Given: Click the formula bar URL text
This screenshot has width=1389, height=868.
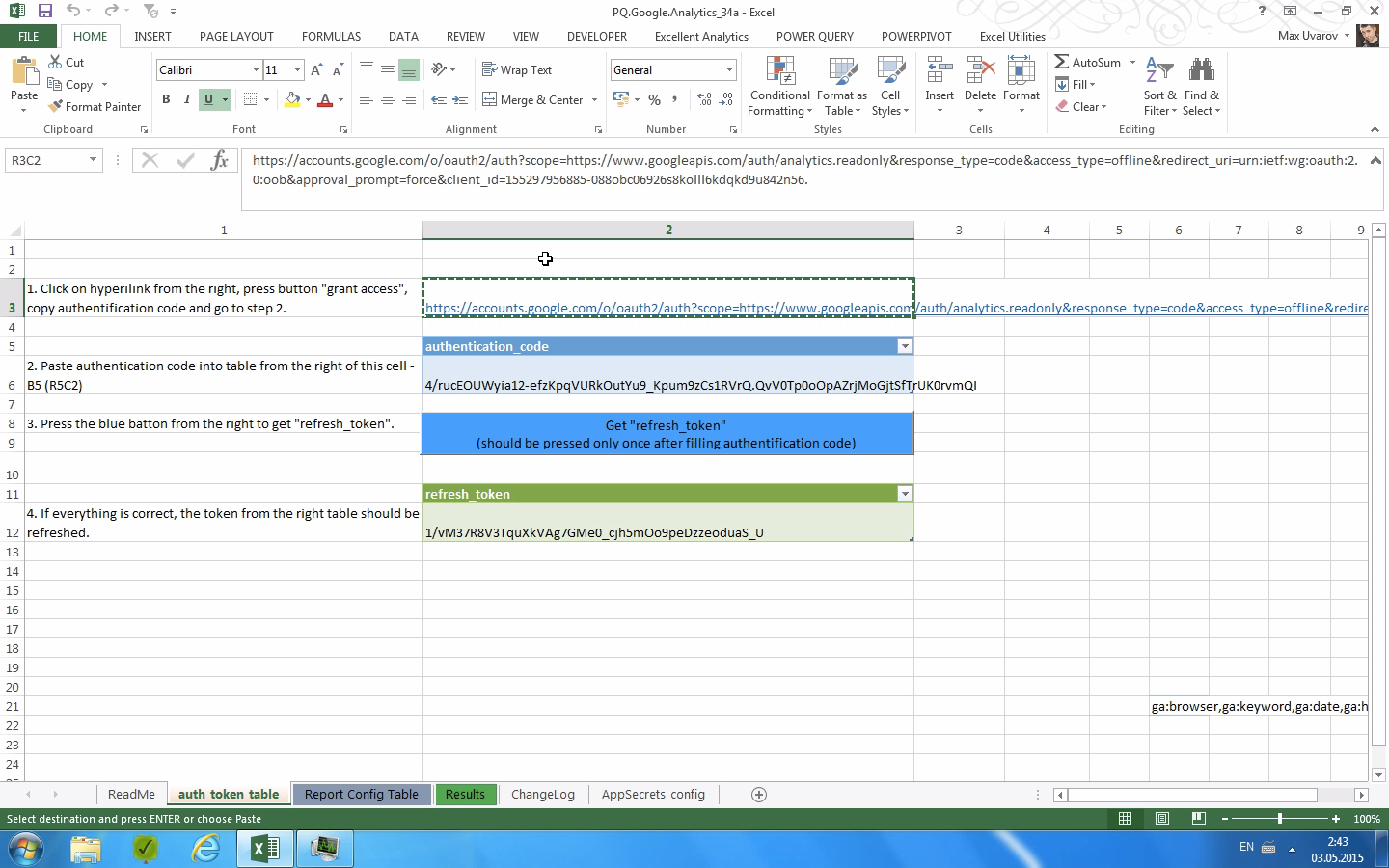Looking at the screenshot, I should coord(804,170).
